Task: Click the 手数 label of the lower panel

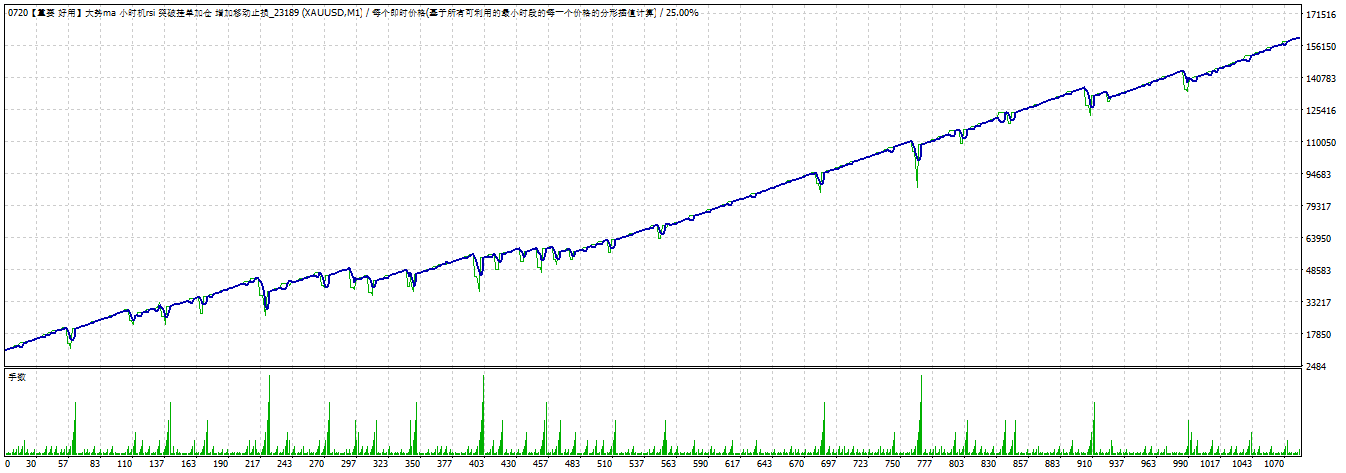Action: [x=17, y=377]
